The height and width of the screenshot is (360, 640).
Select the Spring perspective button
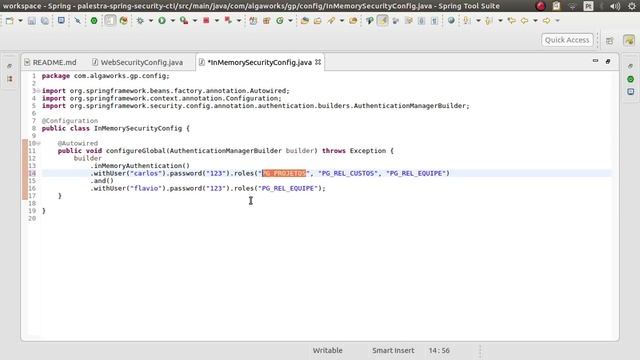tap(629, 40)
